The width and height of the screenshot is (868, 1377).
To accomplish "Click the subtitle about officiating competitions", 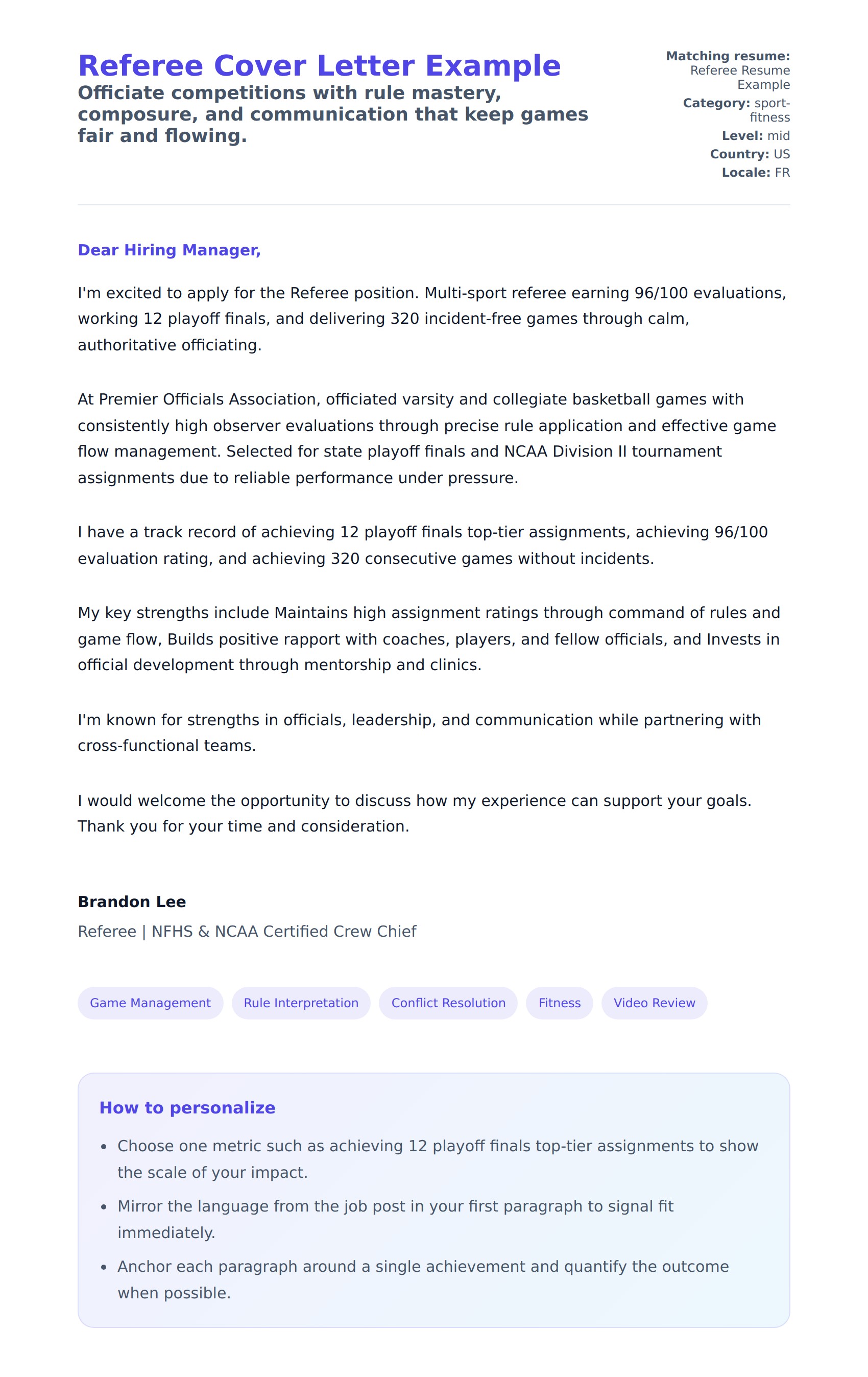I will 332,114.
